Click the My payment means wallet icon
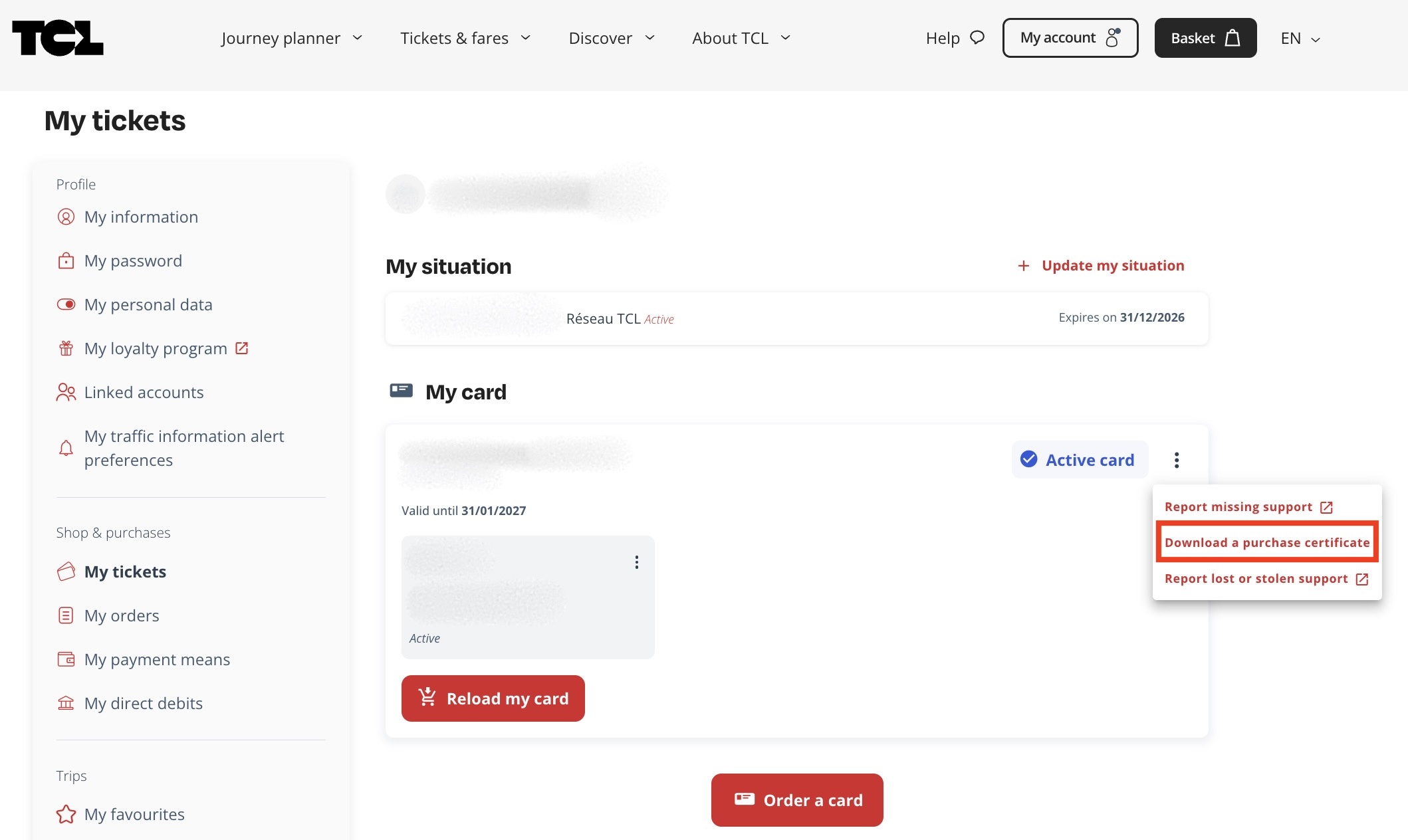The image size is (1408, 840). [66, 659]
